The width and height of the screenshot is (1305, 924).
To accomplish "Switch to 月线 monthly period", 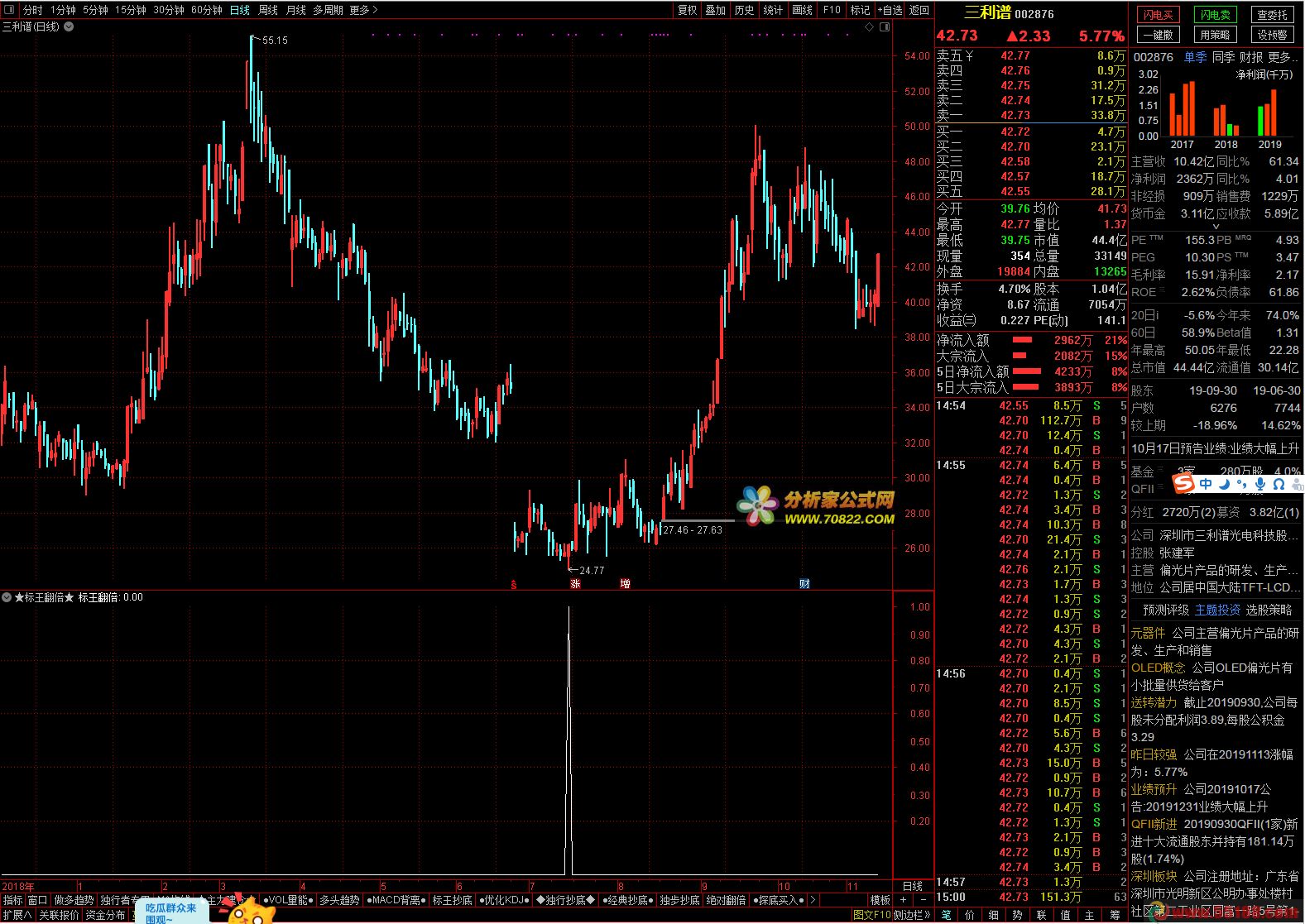I will [x=295, y=10].
